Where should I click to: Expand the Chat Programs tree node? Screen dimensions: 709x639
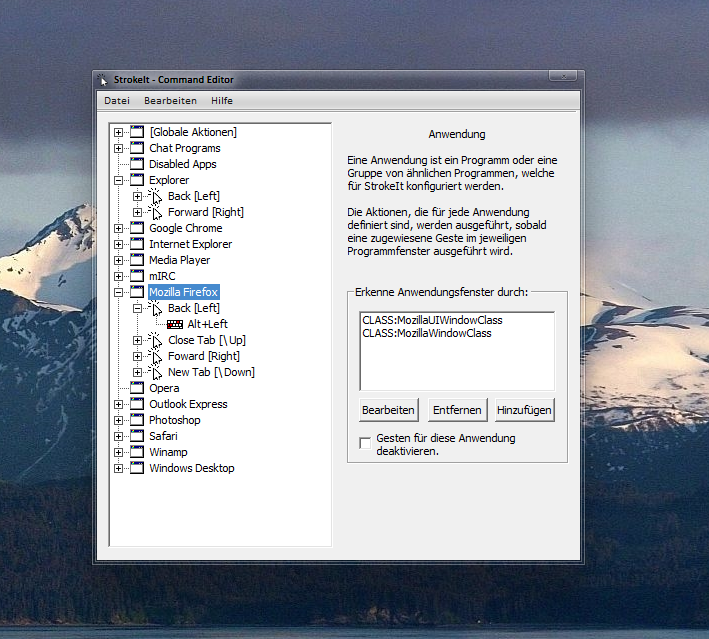pos(118,148)
